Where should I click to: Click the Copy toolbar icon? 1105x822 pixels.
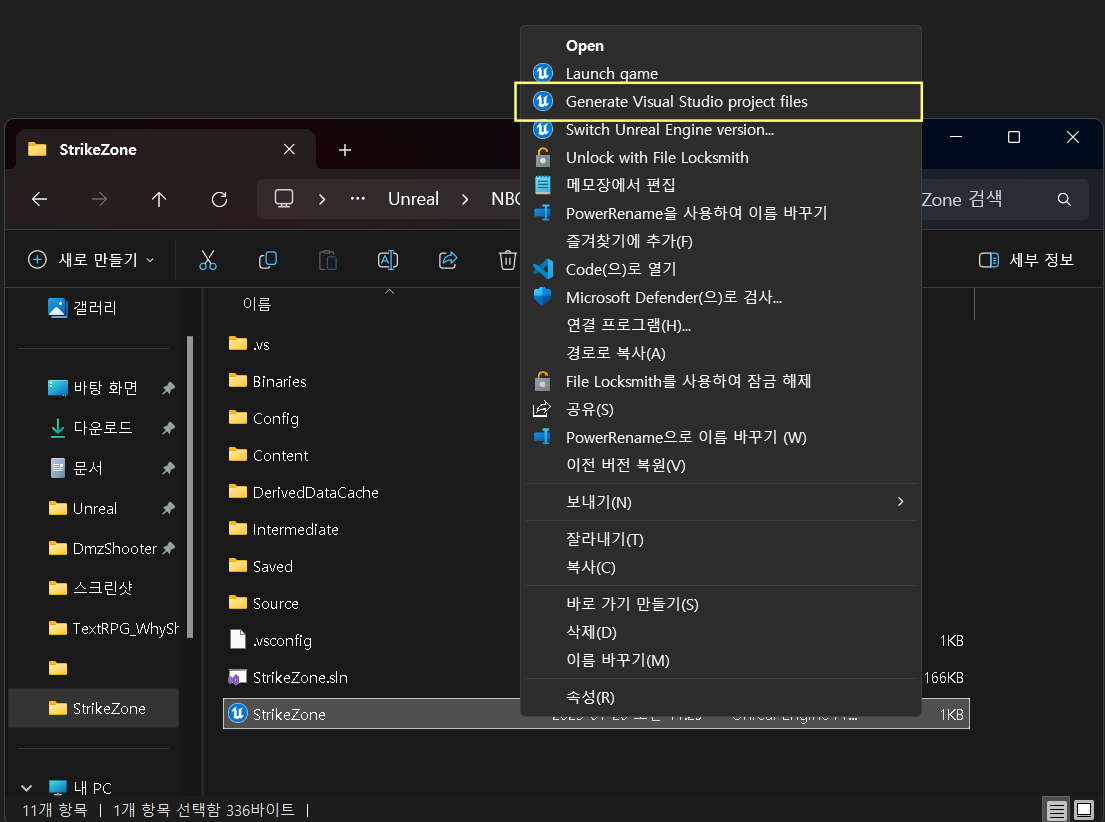(x=268, y=260)
